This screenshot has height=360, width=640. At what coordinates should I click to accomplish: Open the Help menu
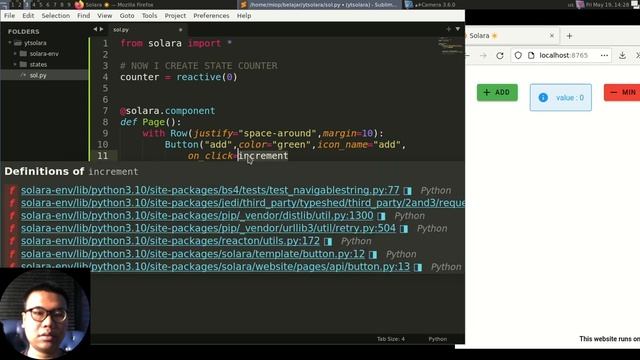click(244, 16)
